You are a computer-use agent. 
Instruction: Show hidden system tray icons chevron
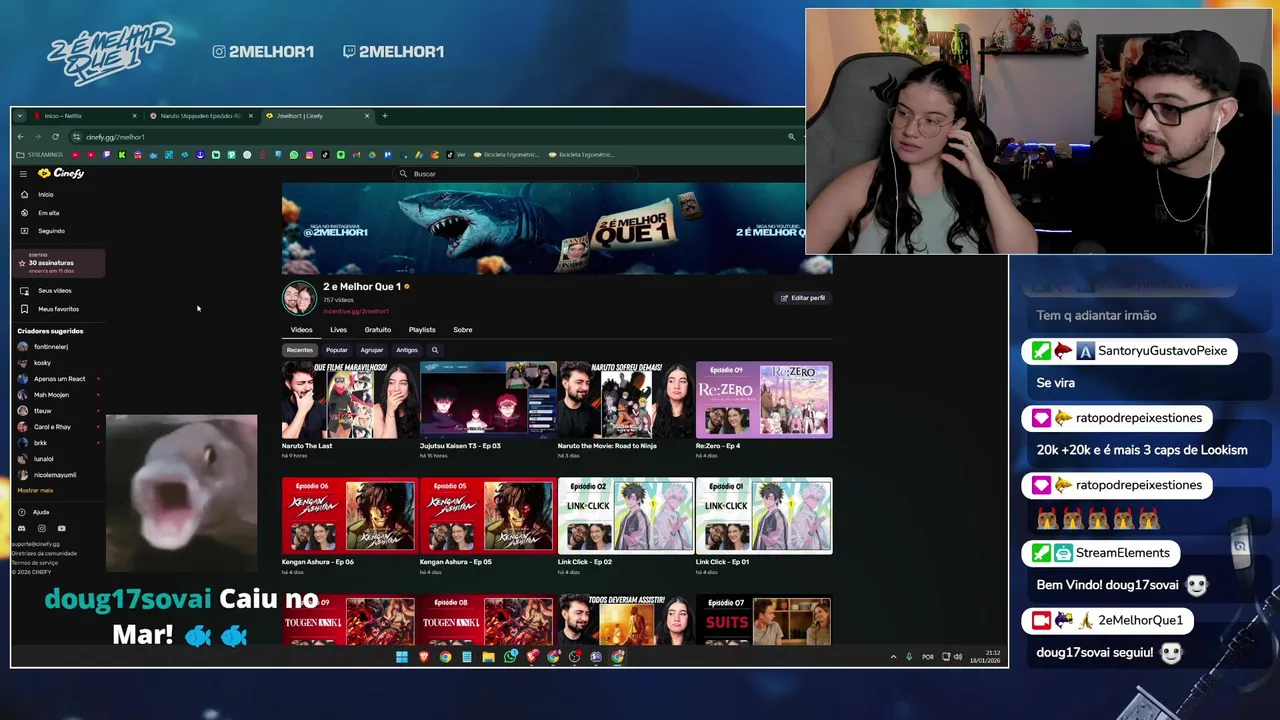(x=893, y=657)
